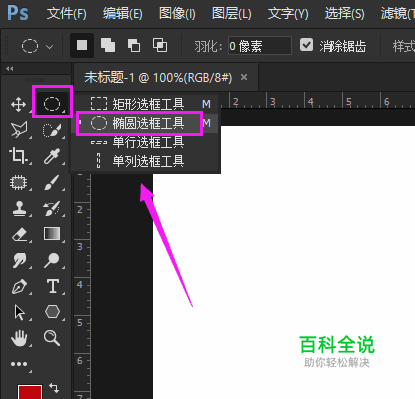
Task: Select the Quick Selection tool
Action: (52, 130)
